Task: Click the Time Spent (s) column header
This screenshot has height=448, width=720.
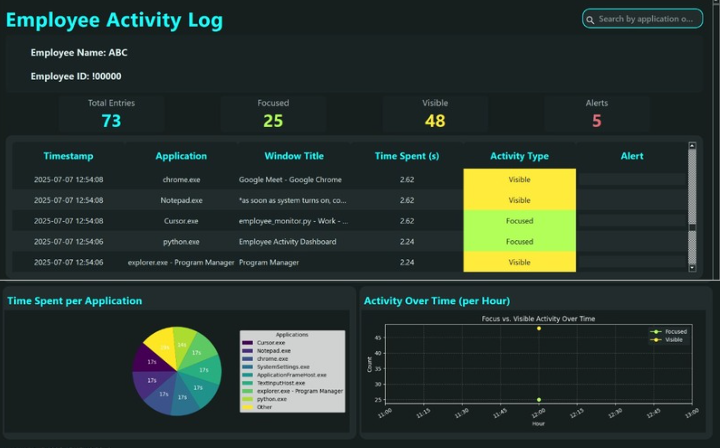Action: [406, 156]
